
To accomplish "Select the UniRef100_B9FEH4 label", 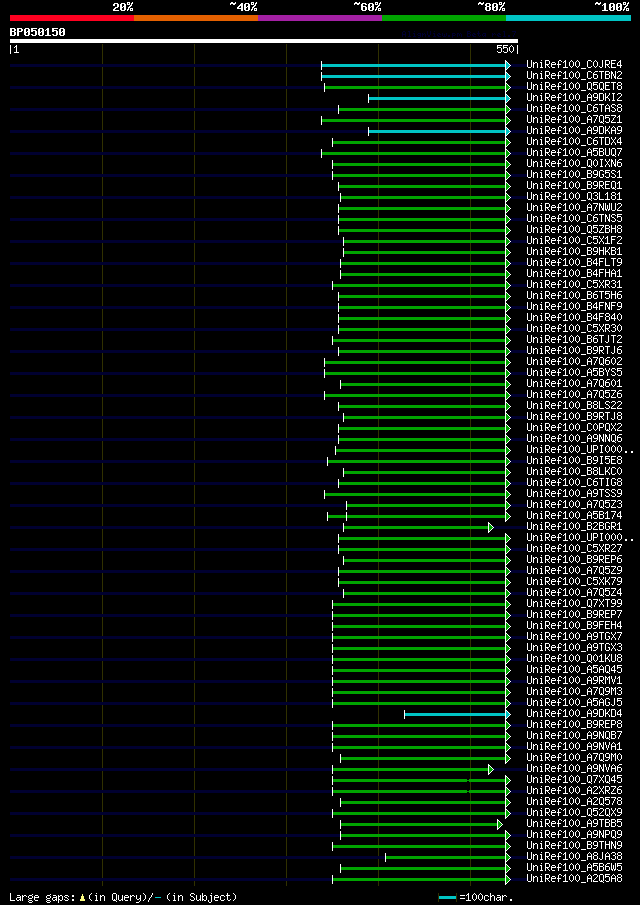I will click(x=574, y=624).
